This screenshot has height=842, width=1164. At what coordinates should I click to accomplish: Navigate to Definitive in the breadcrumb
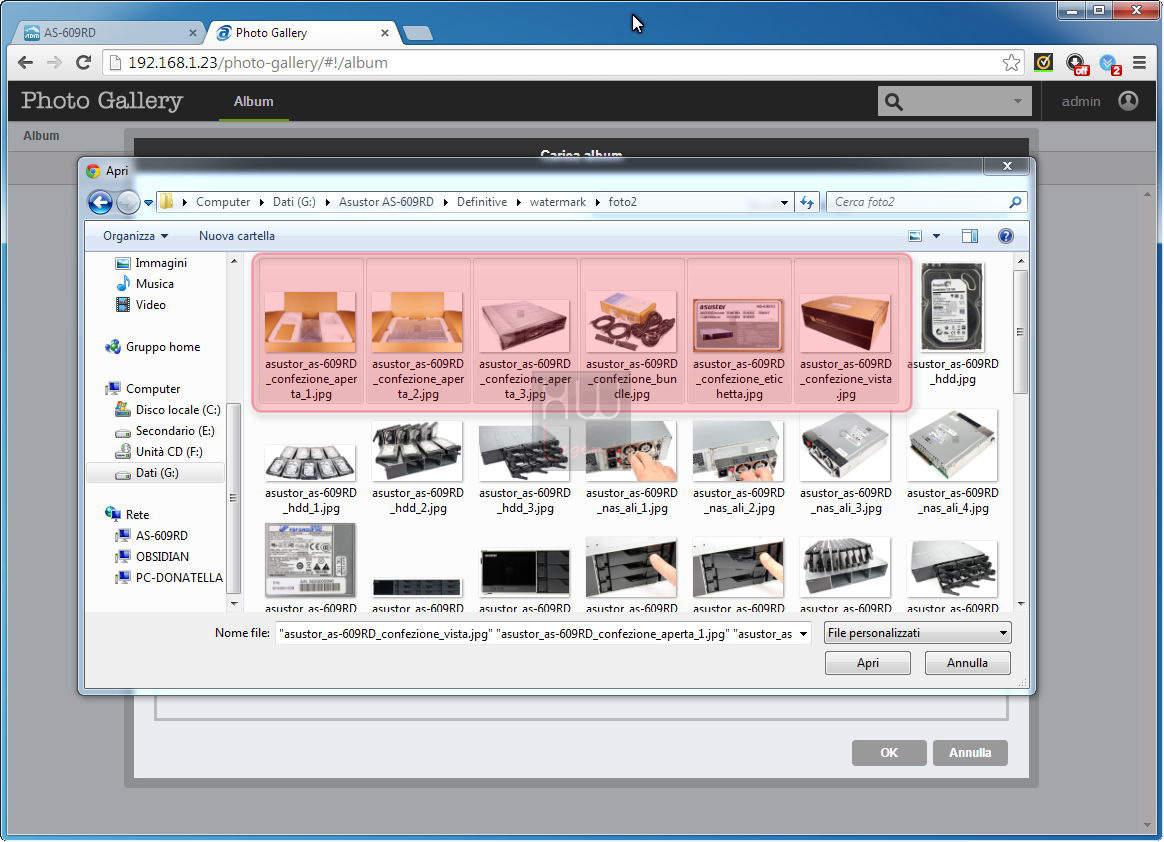tap(482, 202)
